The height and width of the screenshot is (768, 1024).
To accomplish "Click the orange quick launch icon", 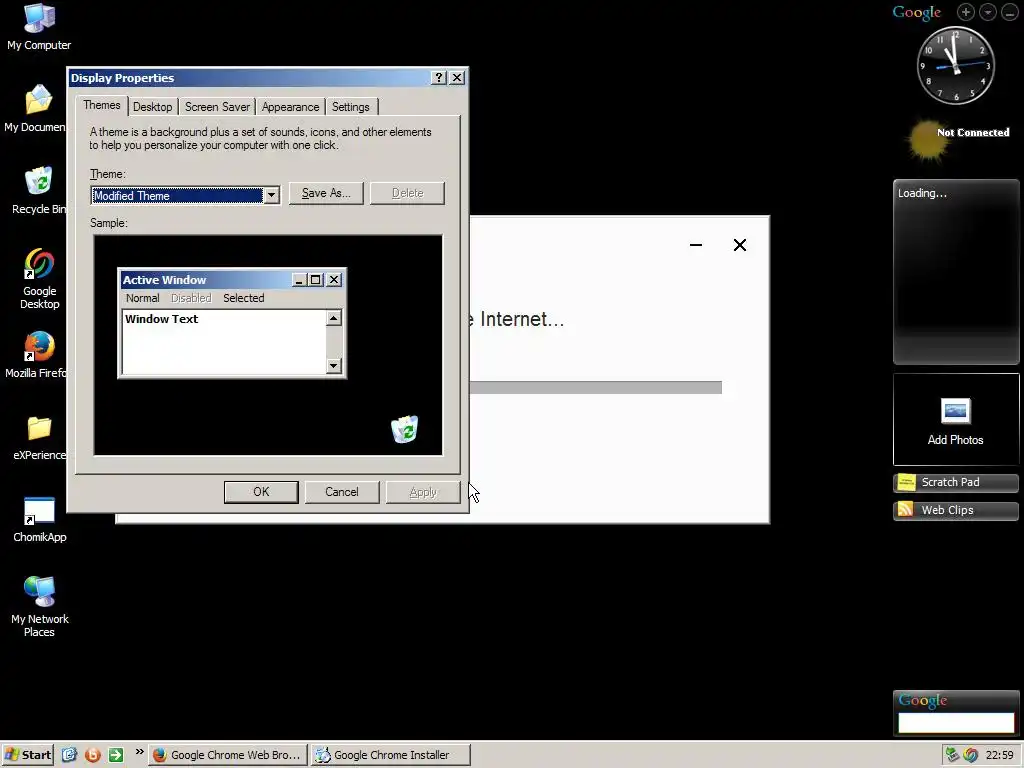I will click(93, 754).
